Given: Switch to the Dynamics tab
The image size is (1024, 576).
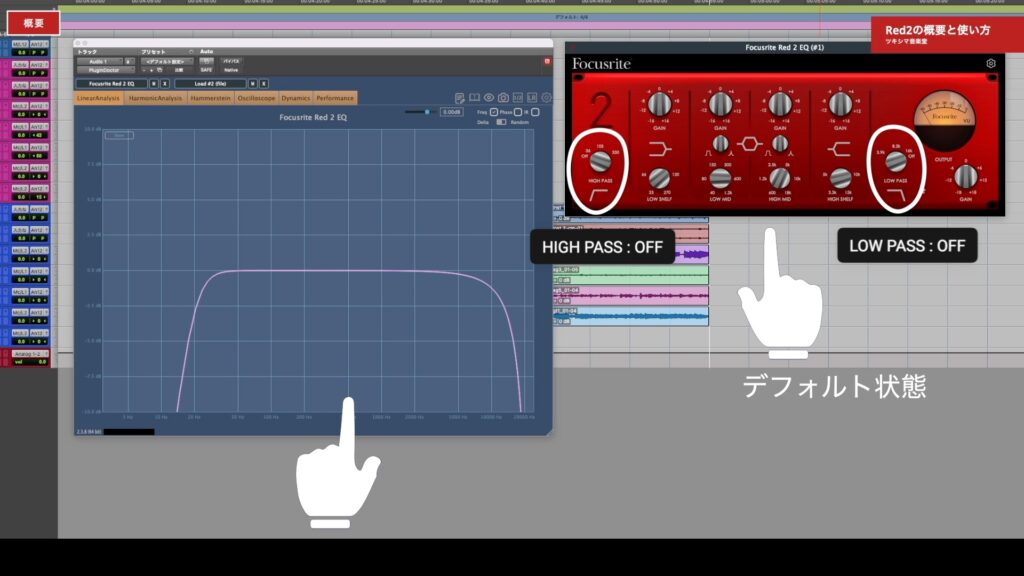Looking at the screenshot, I should tap(295, 98).
